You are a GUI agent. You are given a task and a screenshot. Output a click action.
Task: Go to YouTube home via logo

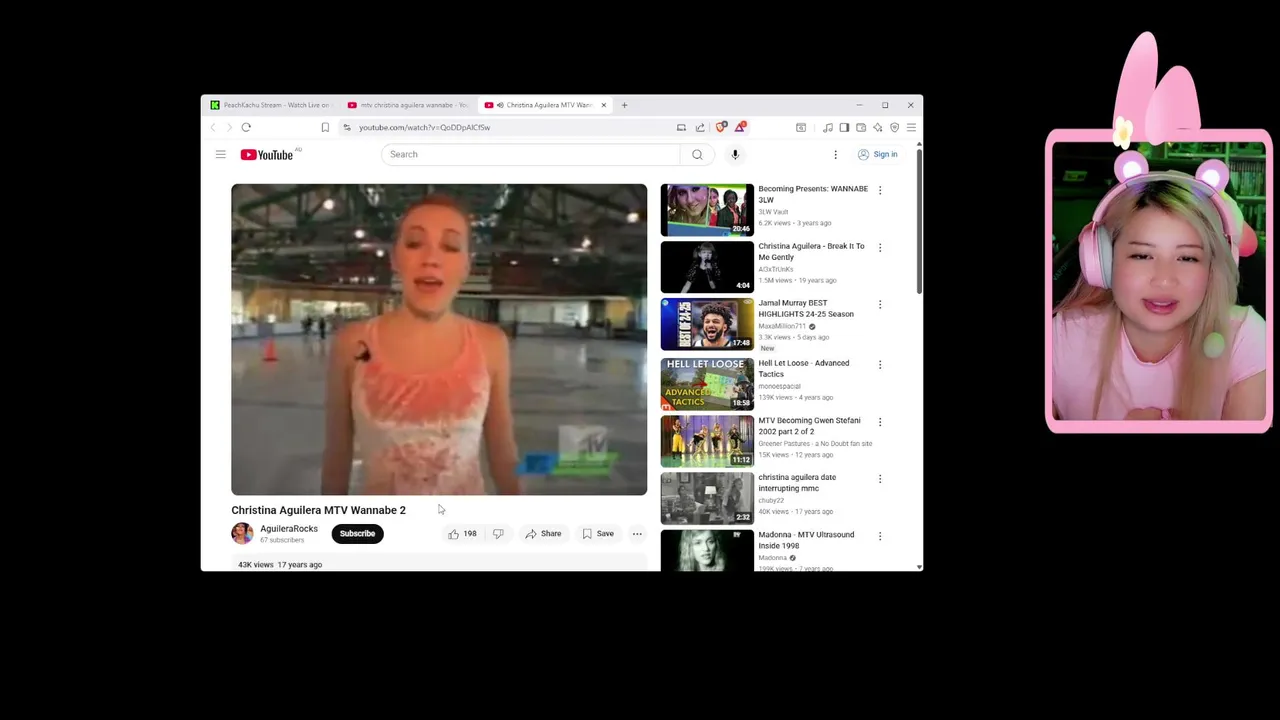point(267,154)
